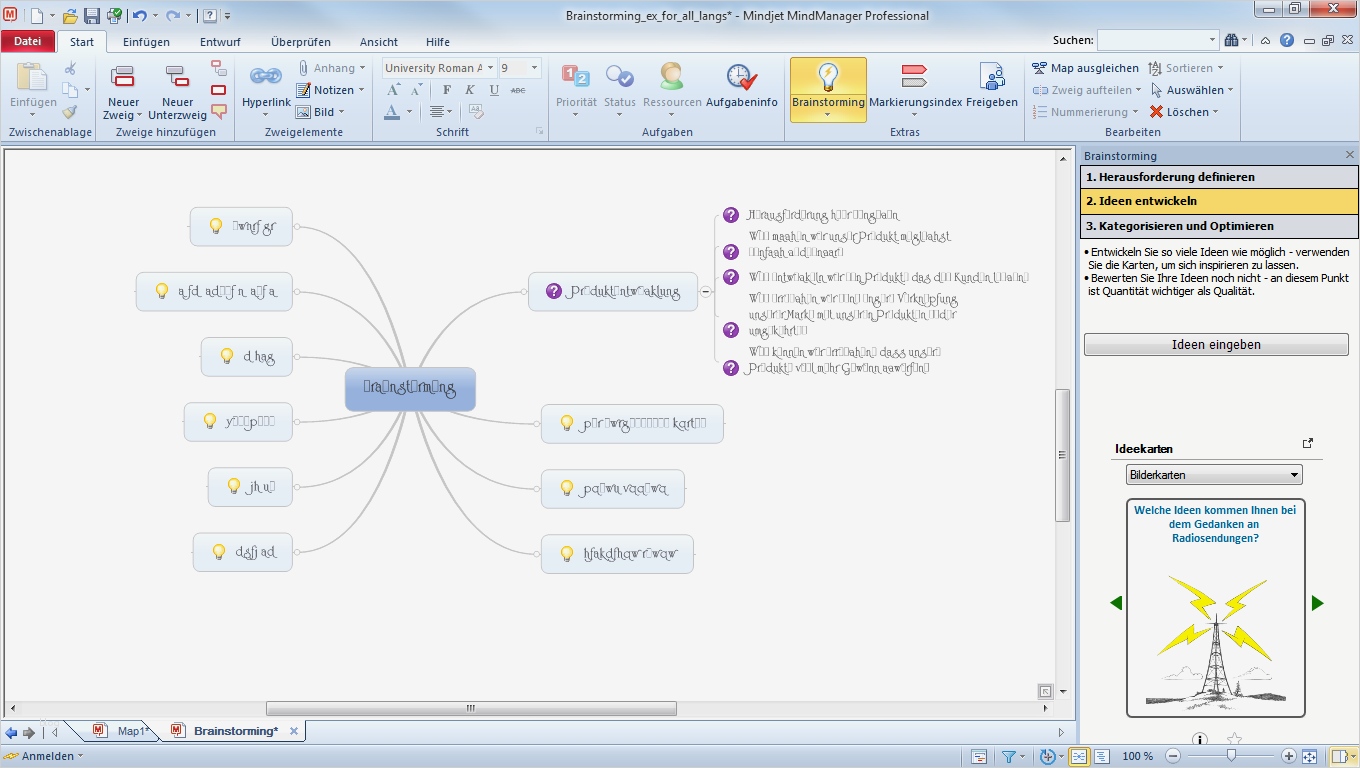Viewport: 1360px width, 768px height.
Task: Click the Neuer Zweig icon
Action: click(x=123, y=78)
